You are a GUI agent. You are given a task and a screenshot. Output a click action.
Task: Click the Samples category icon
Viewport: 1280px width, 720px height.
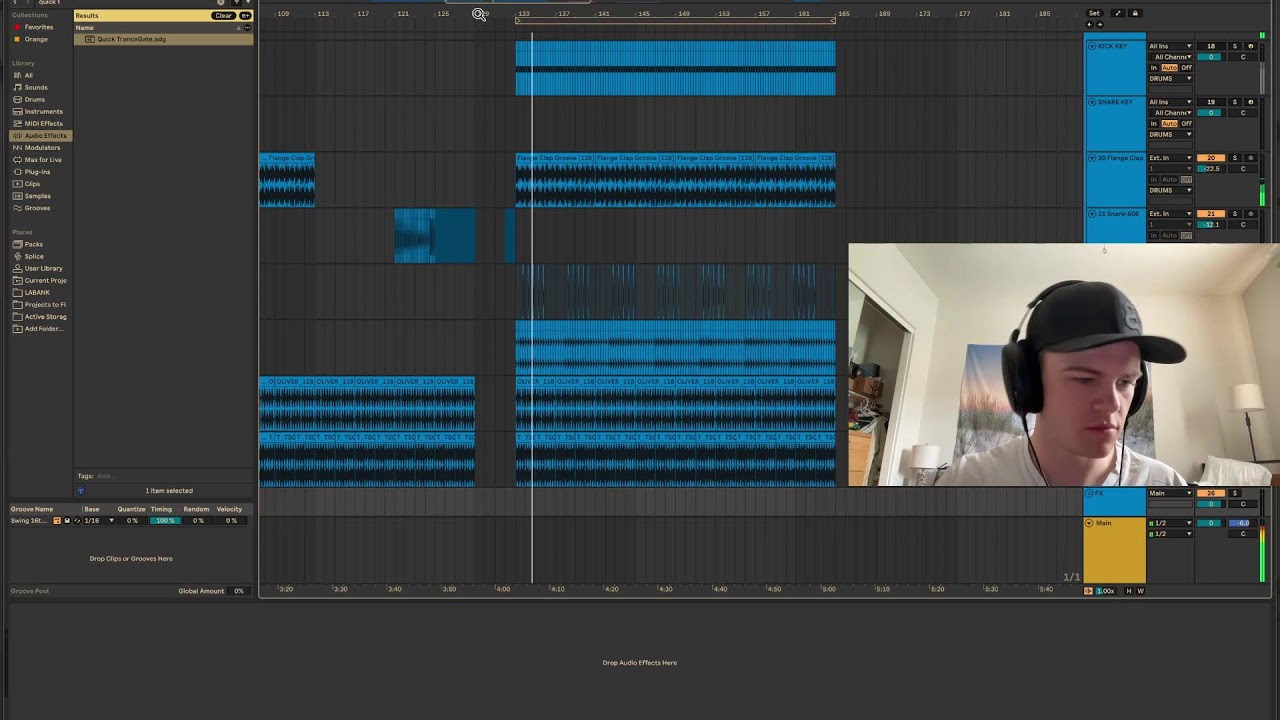(17, 196)
